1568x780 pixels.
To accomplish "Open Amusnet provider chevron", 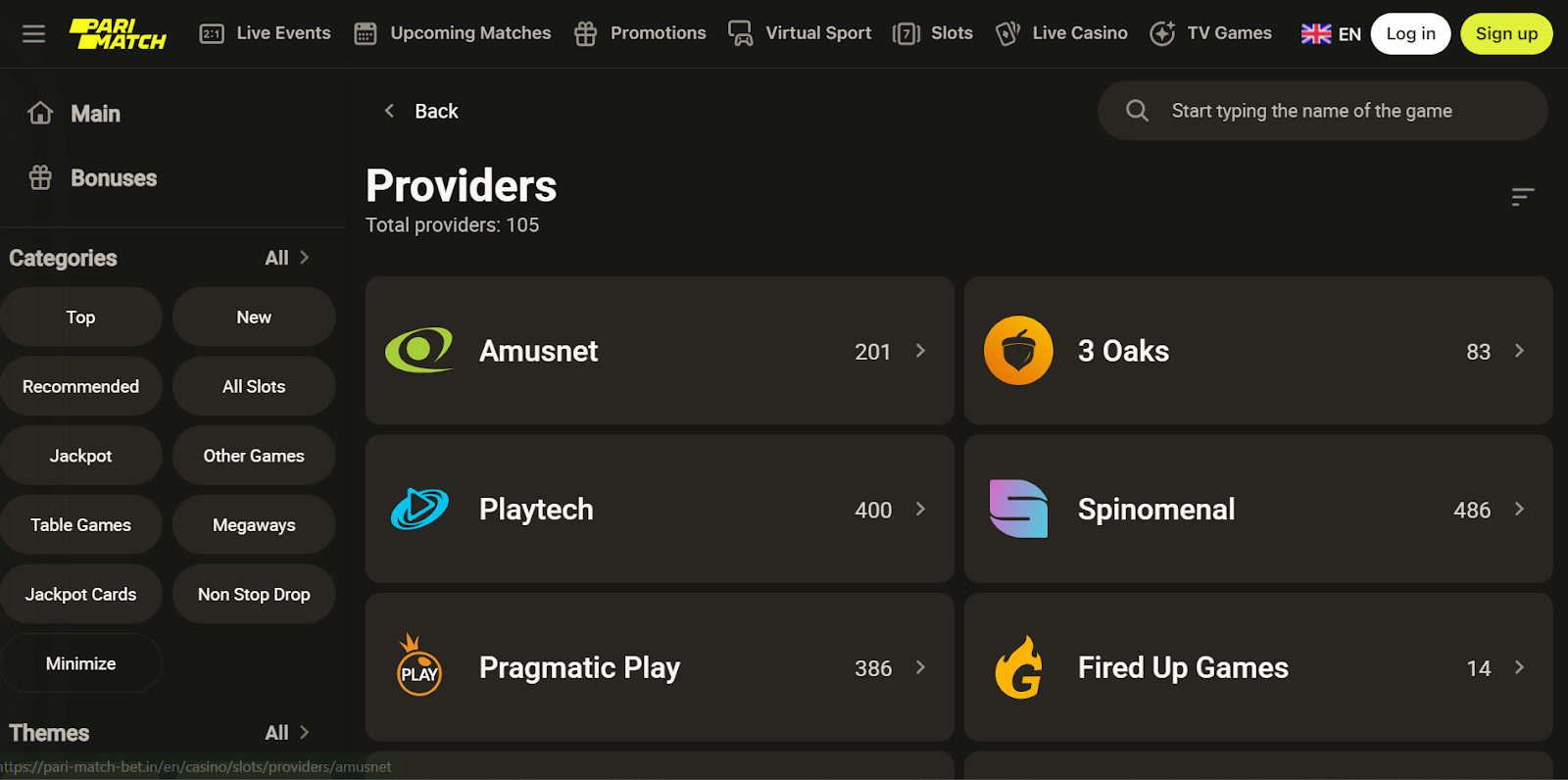I will (x=920, y=351).
